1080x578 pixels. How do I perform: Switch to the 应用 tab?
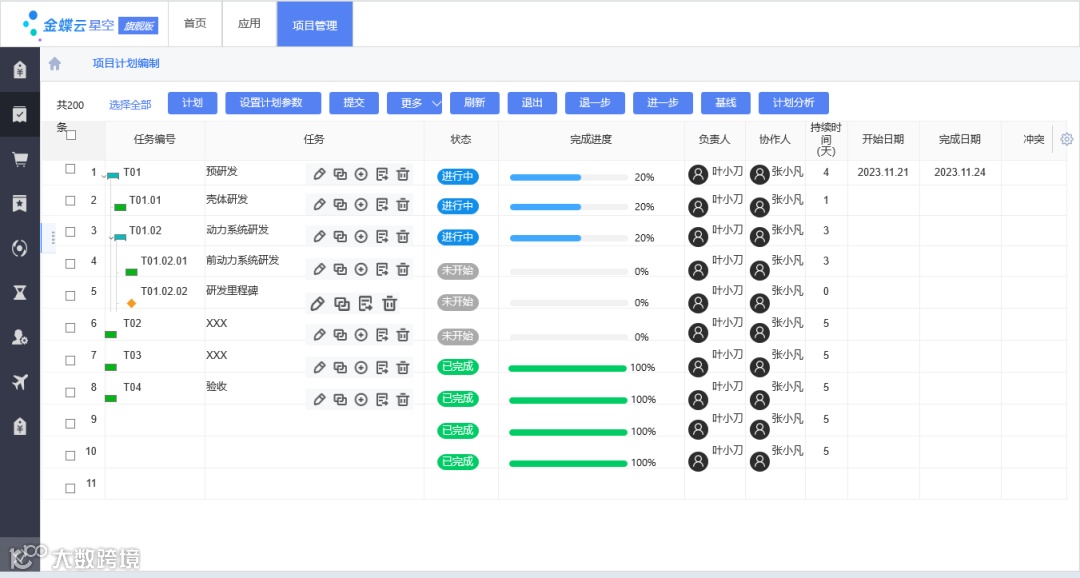coord(249,23)
